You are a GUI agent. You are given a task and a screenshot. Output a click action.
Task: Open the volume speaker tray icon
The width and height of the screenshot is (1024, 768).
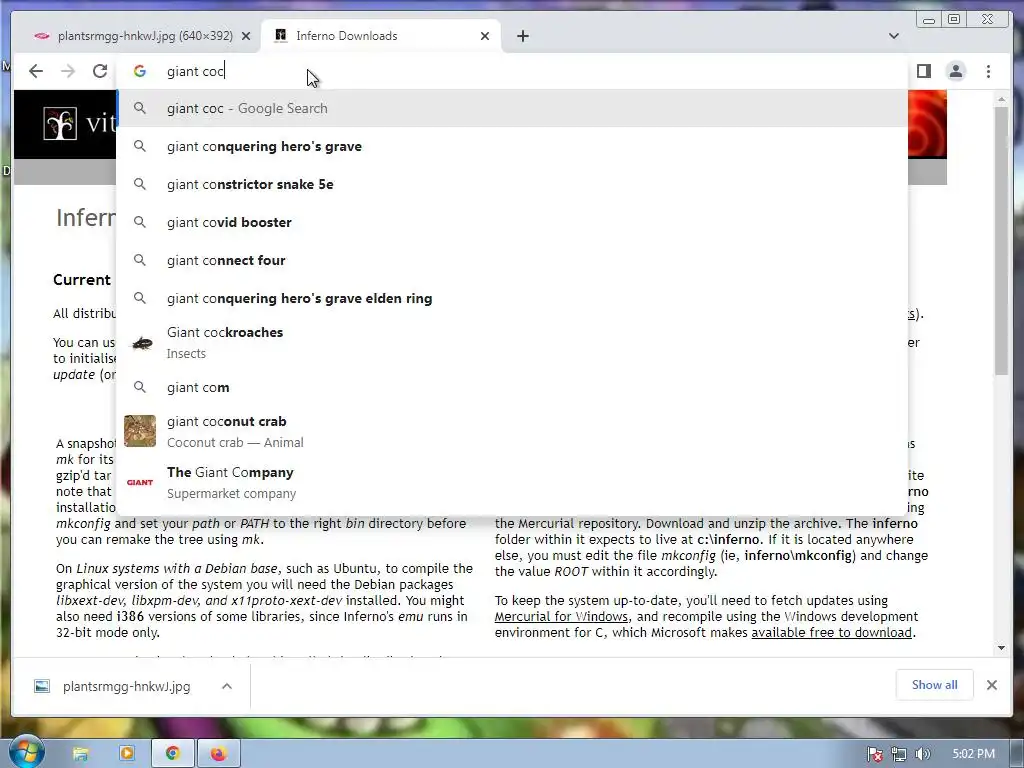[922, 754]
